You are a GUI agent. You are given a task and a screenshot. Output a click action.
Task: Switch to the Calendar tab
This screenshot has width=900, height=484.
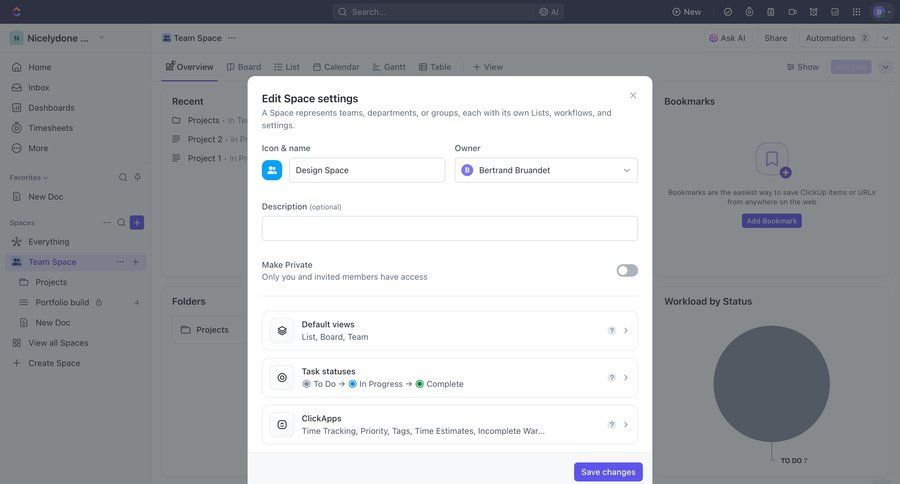point(336,67)
